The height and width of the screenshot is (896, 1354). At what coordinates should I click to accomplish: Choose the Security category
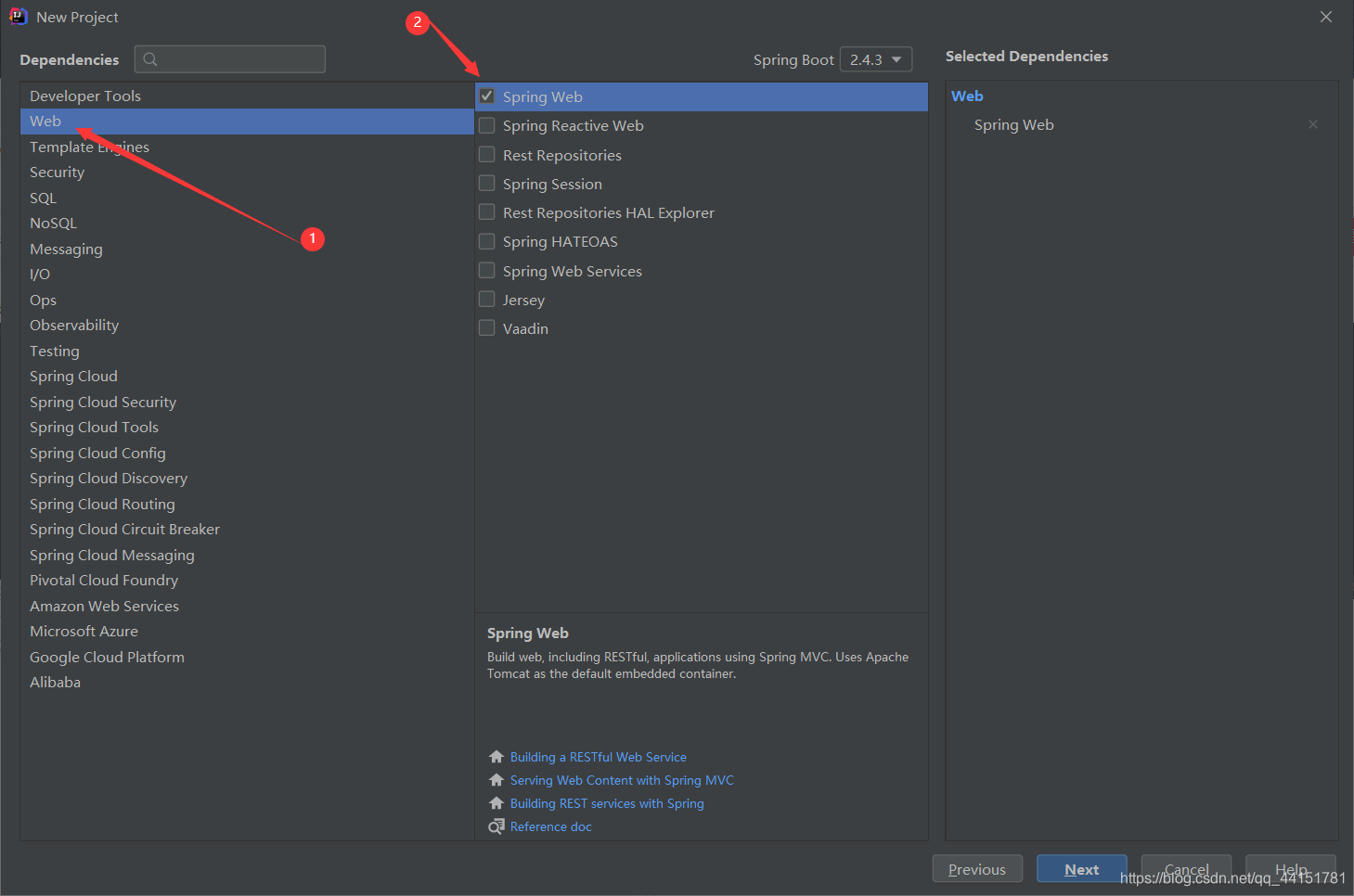tap(247, 173)
